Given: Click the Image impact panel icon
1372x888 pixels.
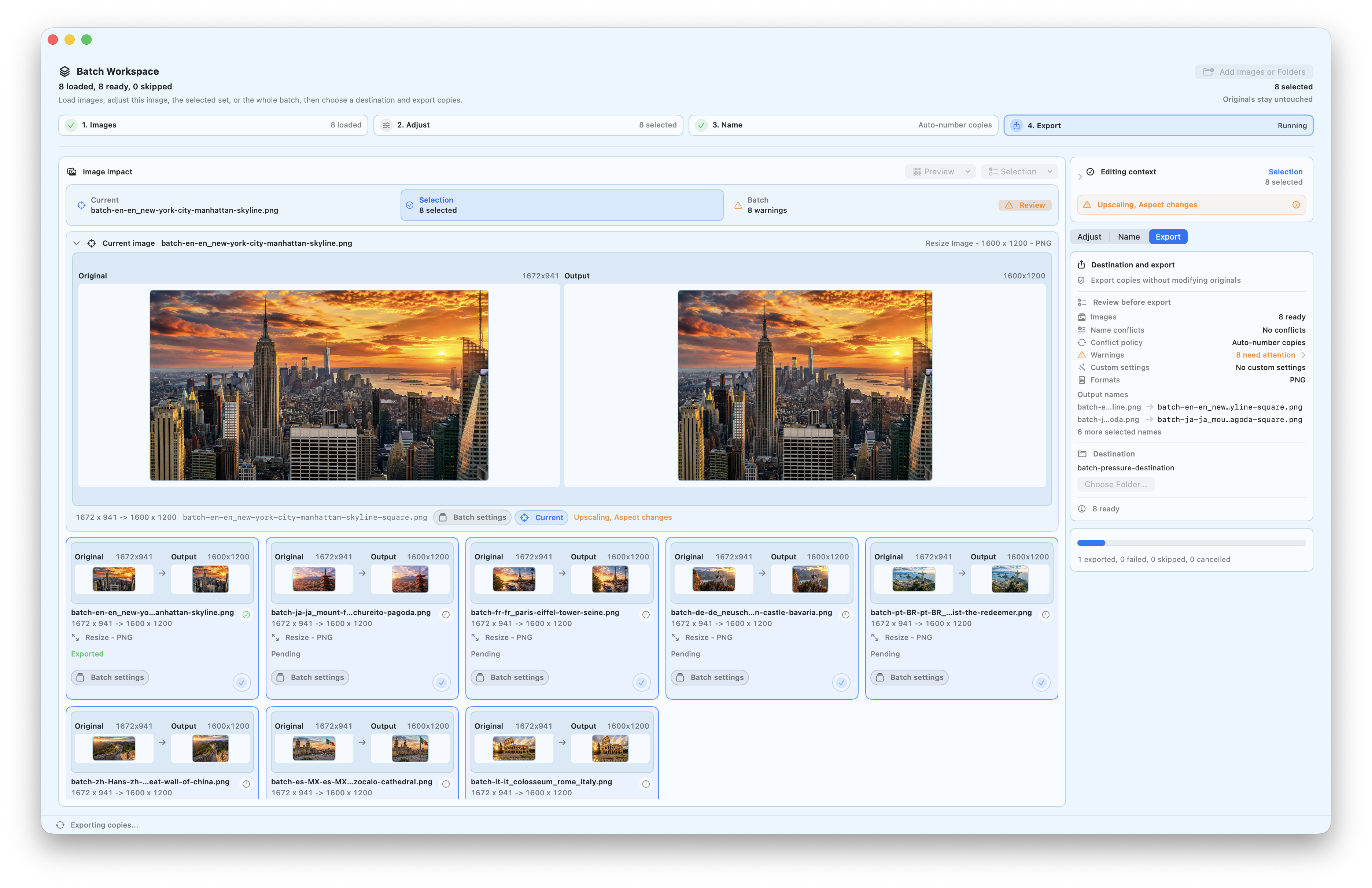Looking at the screenshot, I should click(71, 172).
